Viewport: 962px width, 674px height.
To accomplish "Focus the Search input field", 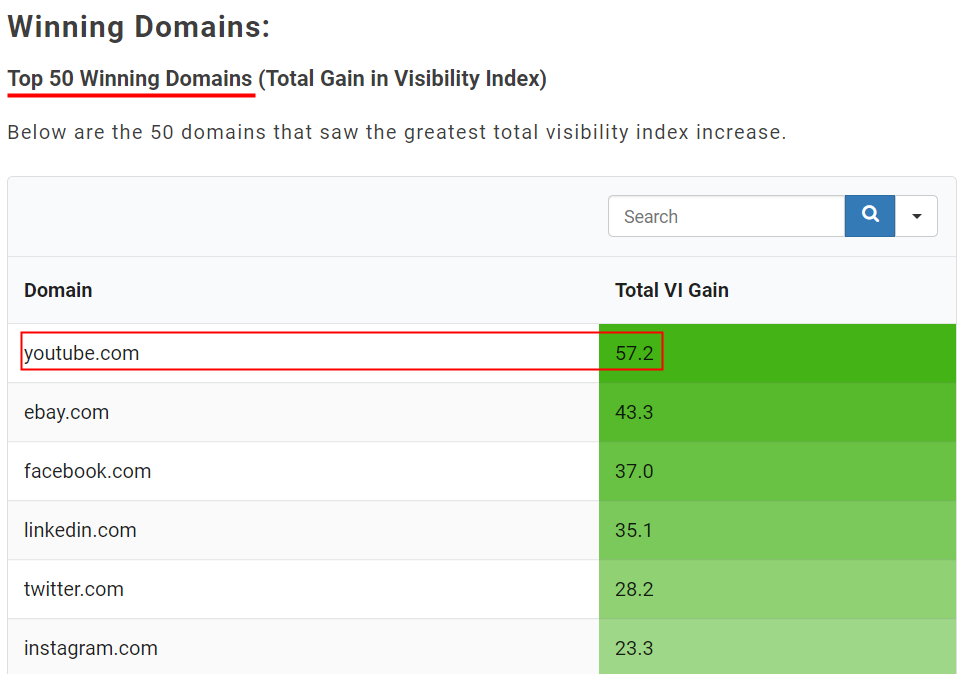I will point(726,216).
